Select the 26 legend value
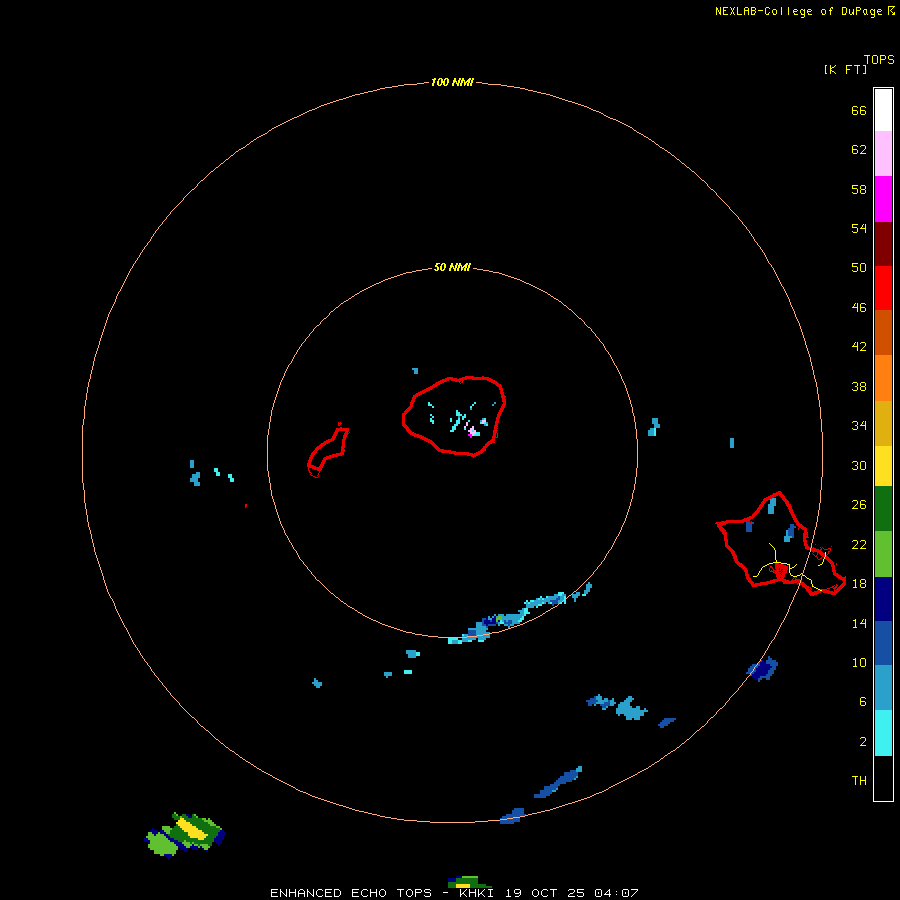The height and width of the screenshot is (900, 900). coord(859,505)
